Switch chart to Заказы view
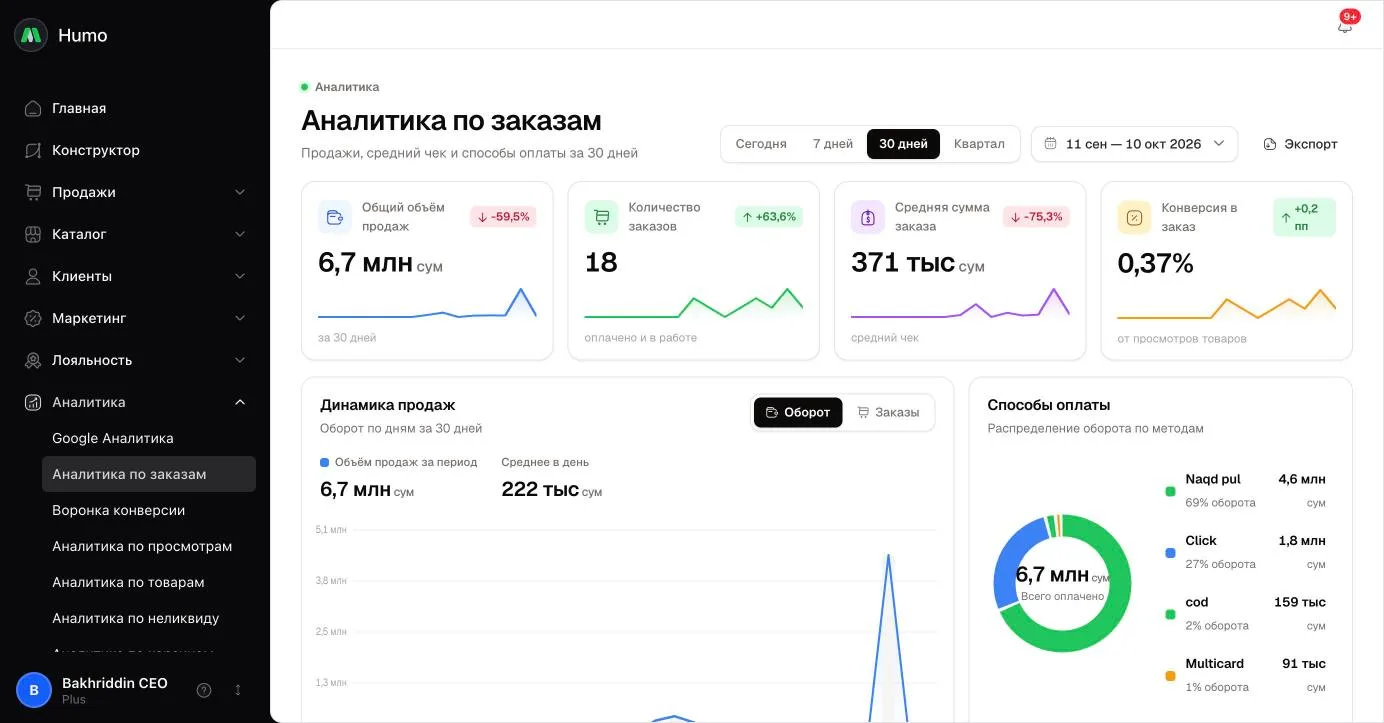Image resolution: width=1384 pixels, height=723 pixels. click(x=888, y=412)
